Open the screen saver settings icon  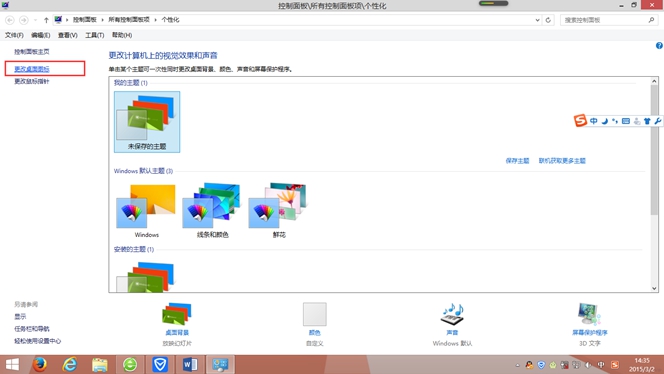pos(589,314)
